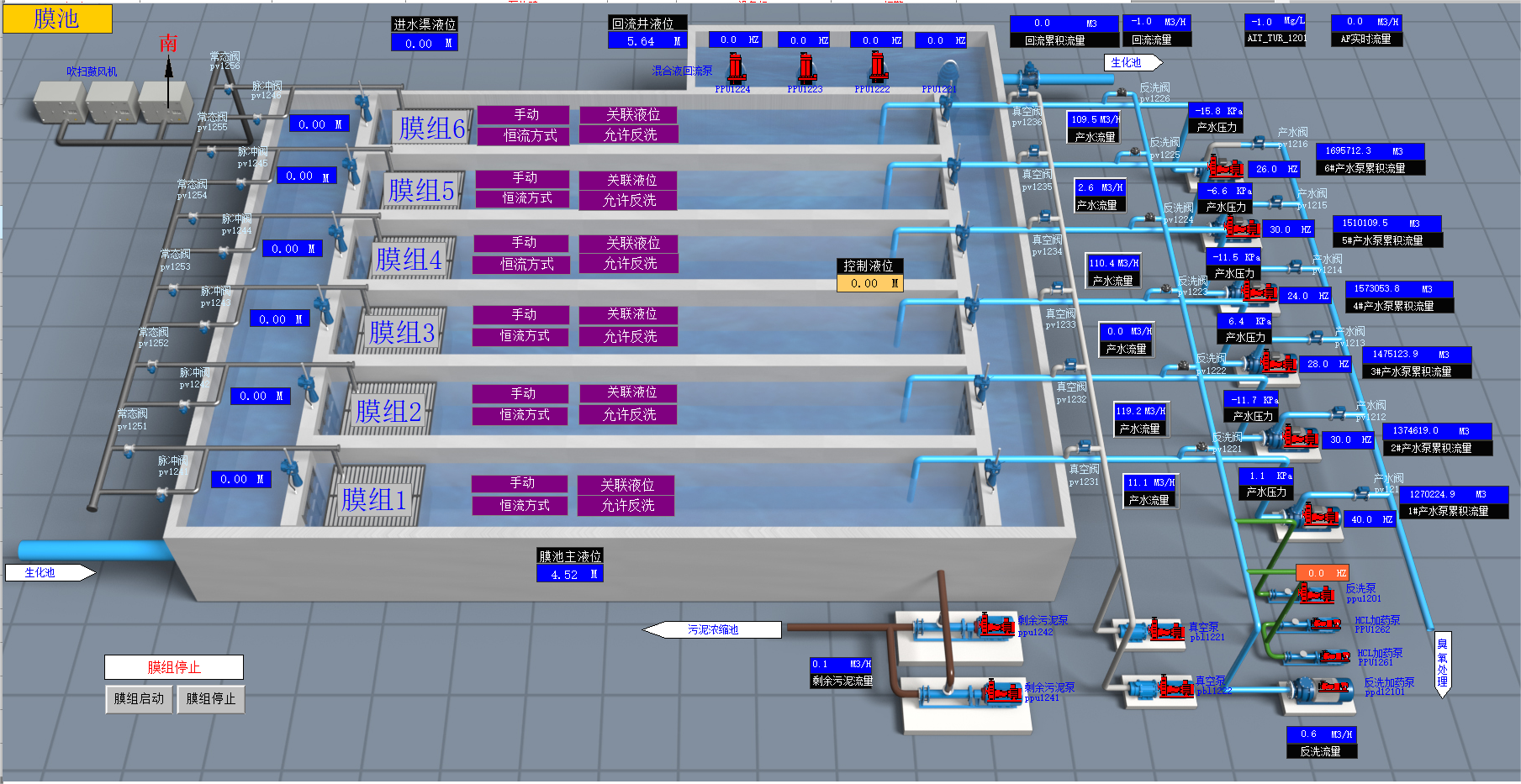Click the 控制液位 setpoint value field

point(869,283)
